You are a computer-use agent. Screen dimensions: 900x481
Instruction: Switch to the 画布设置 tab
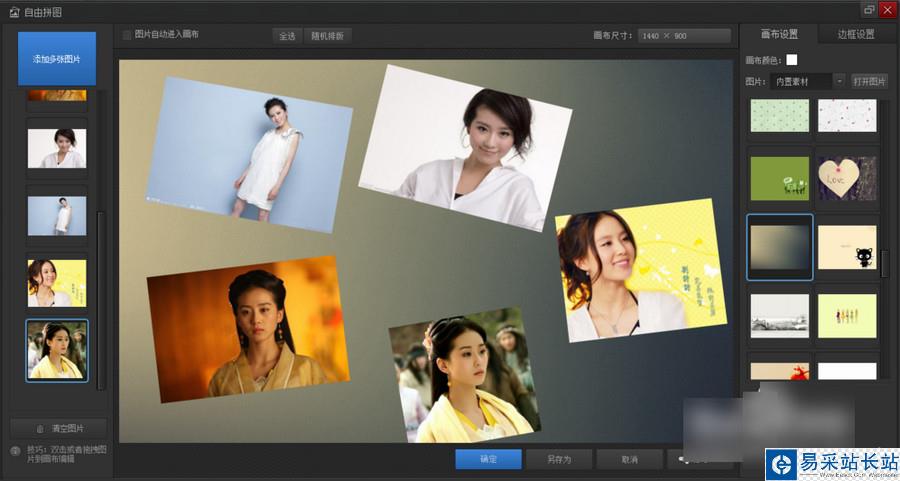point(779,34)
